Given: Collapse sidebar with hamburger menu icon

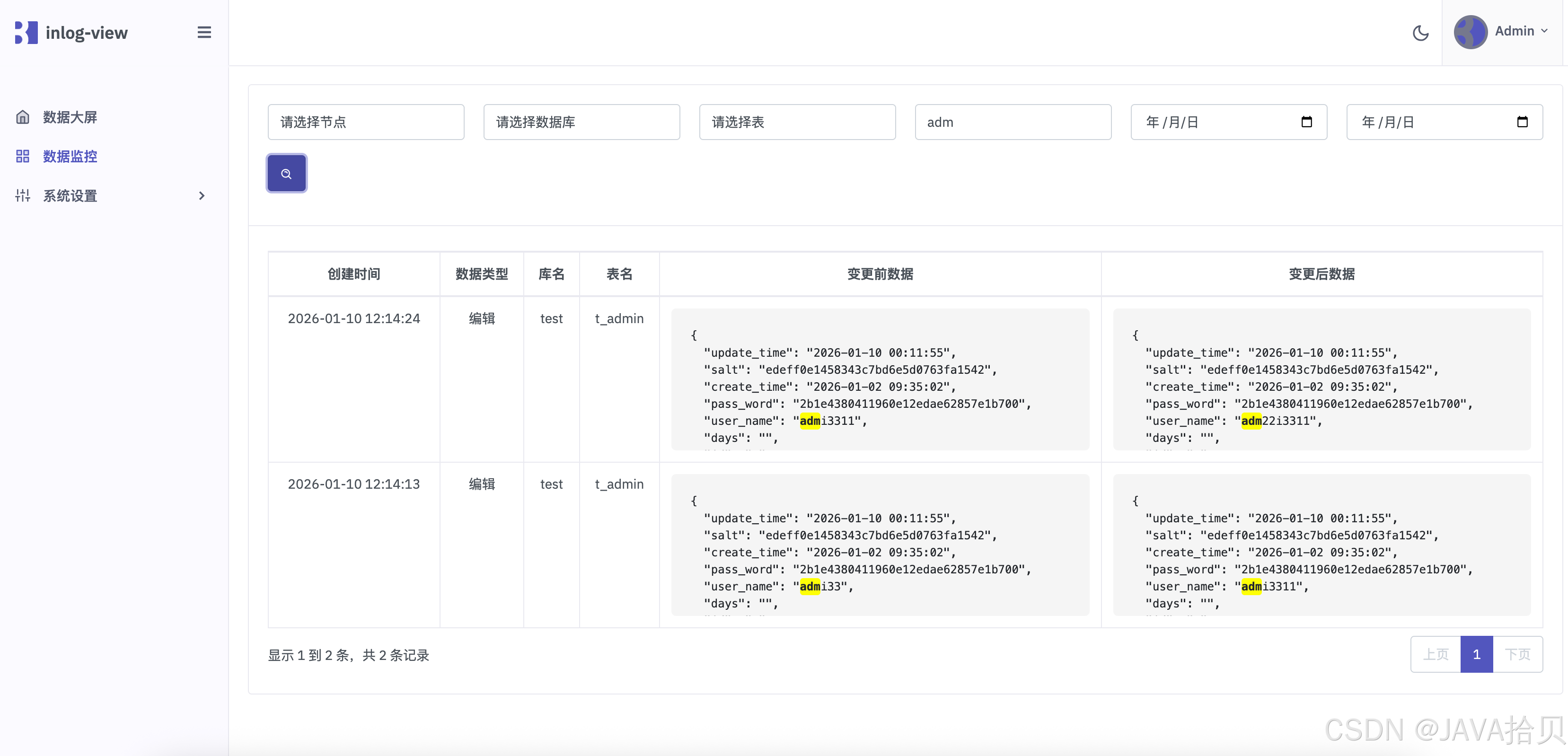Looking at the screenshot, I should click(204, 33).
